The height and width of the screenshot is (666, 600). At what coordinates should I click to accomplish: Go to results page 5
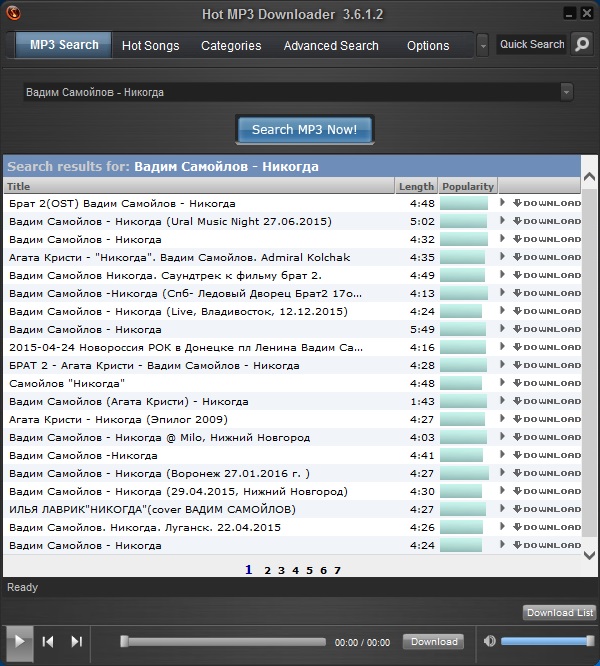tap(309, 570)
